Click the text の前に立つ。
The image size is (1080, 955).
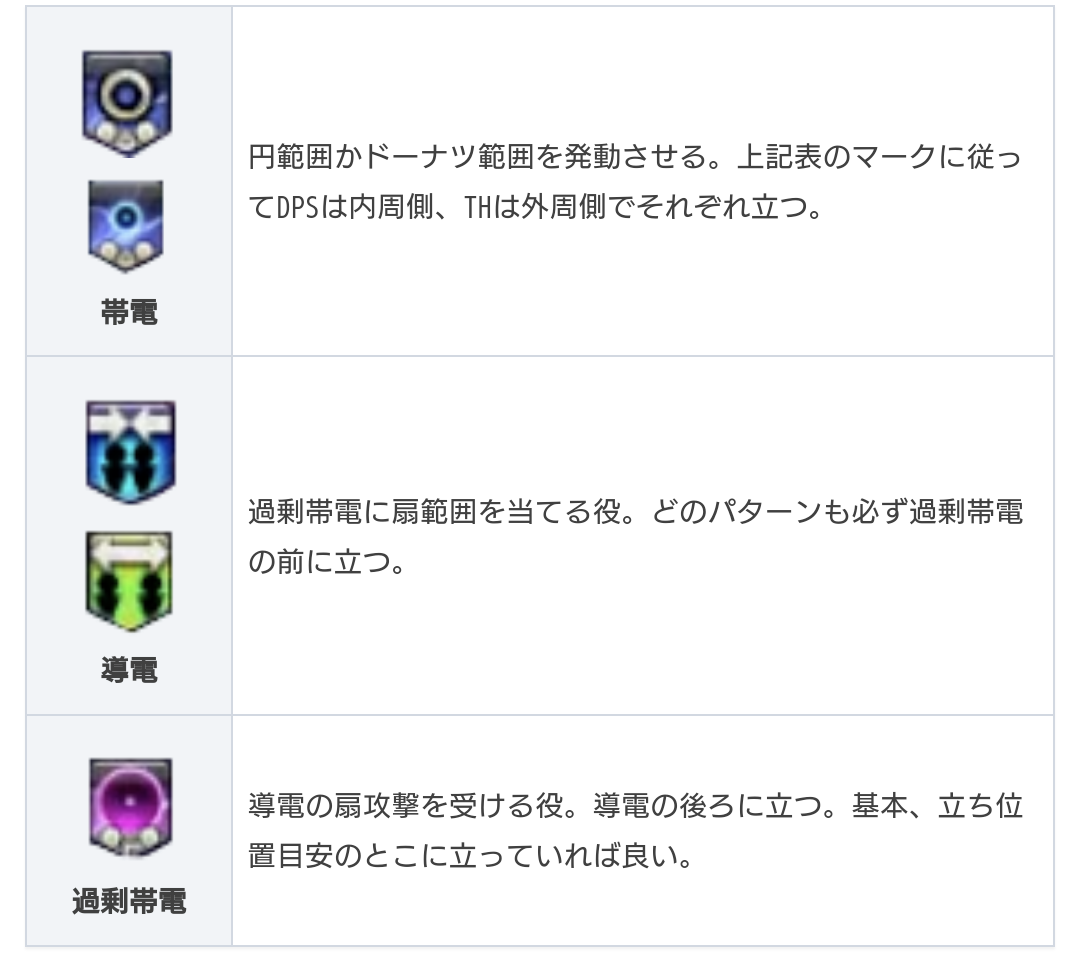click(x=328, y=563)
